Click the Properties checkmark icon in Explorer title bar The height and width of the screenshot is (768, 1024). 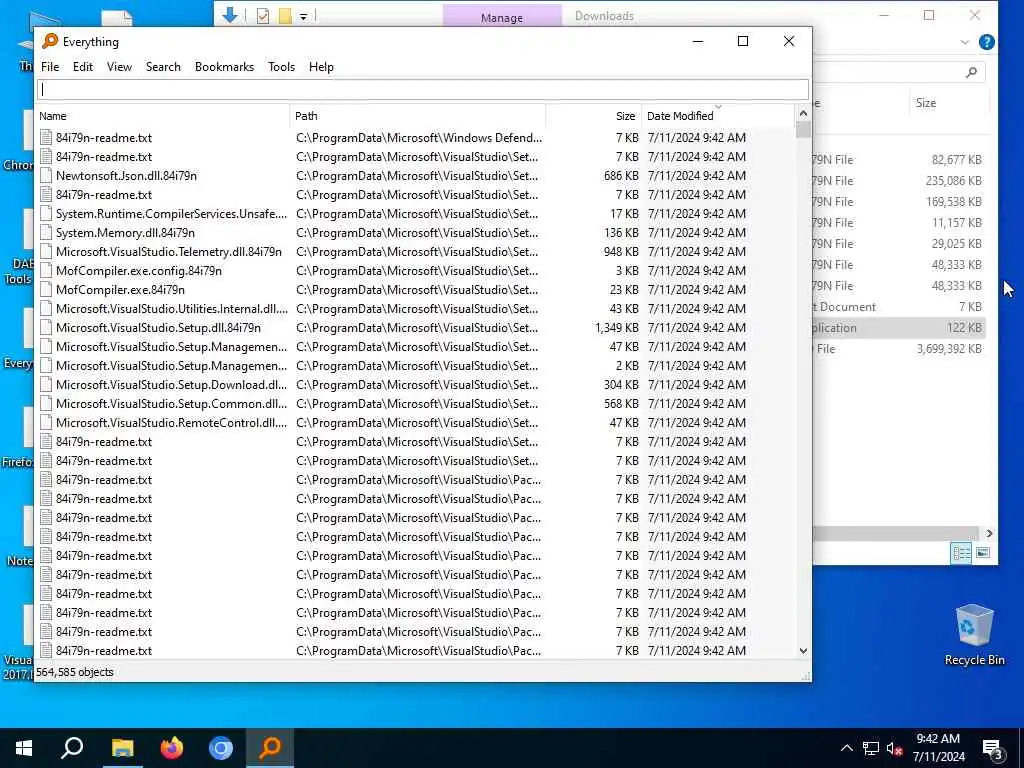263,16
